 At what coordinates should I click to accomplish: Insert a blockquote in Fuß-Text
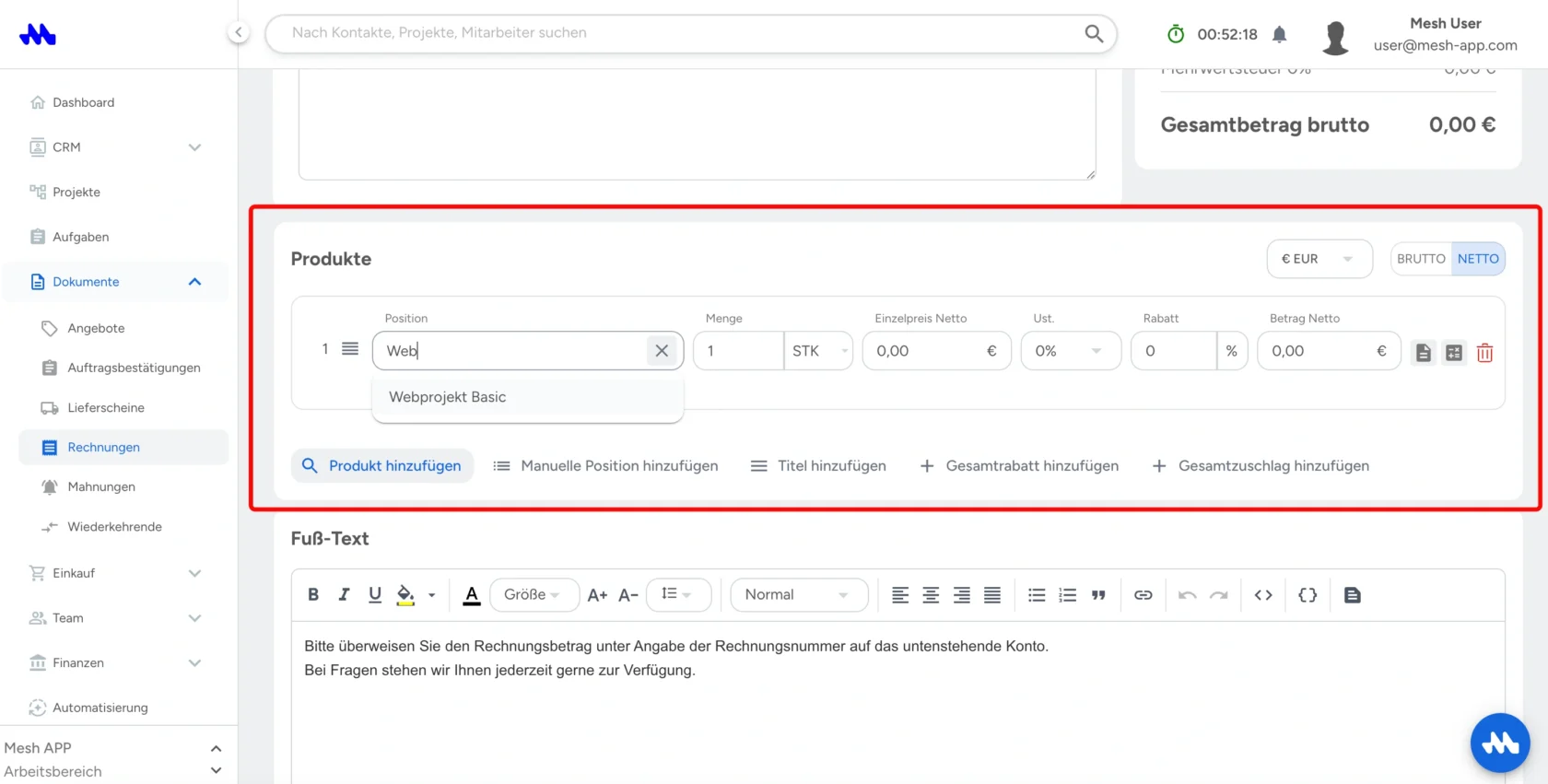(1098, 595)
